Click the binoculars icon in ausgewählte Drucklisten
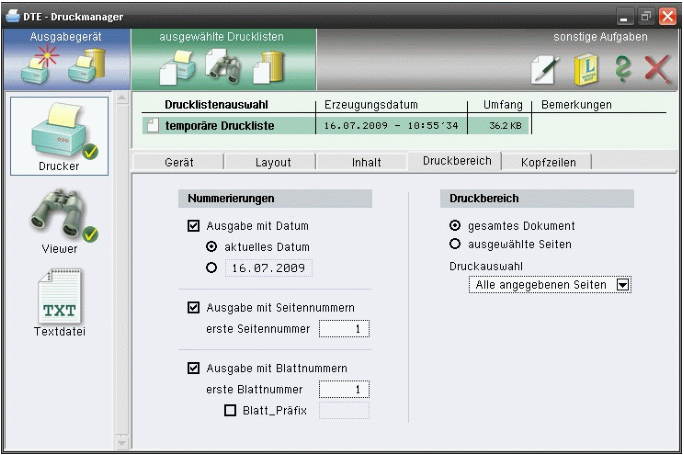Screen dimensions: 684x455 point(224,68)
